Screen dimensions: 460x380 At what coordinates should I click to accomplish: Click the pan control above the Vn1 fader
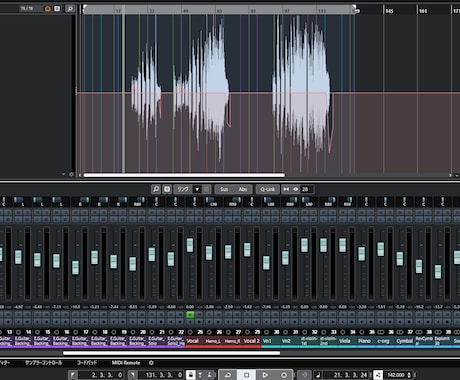point(271,201)
